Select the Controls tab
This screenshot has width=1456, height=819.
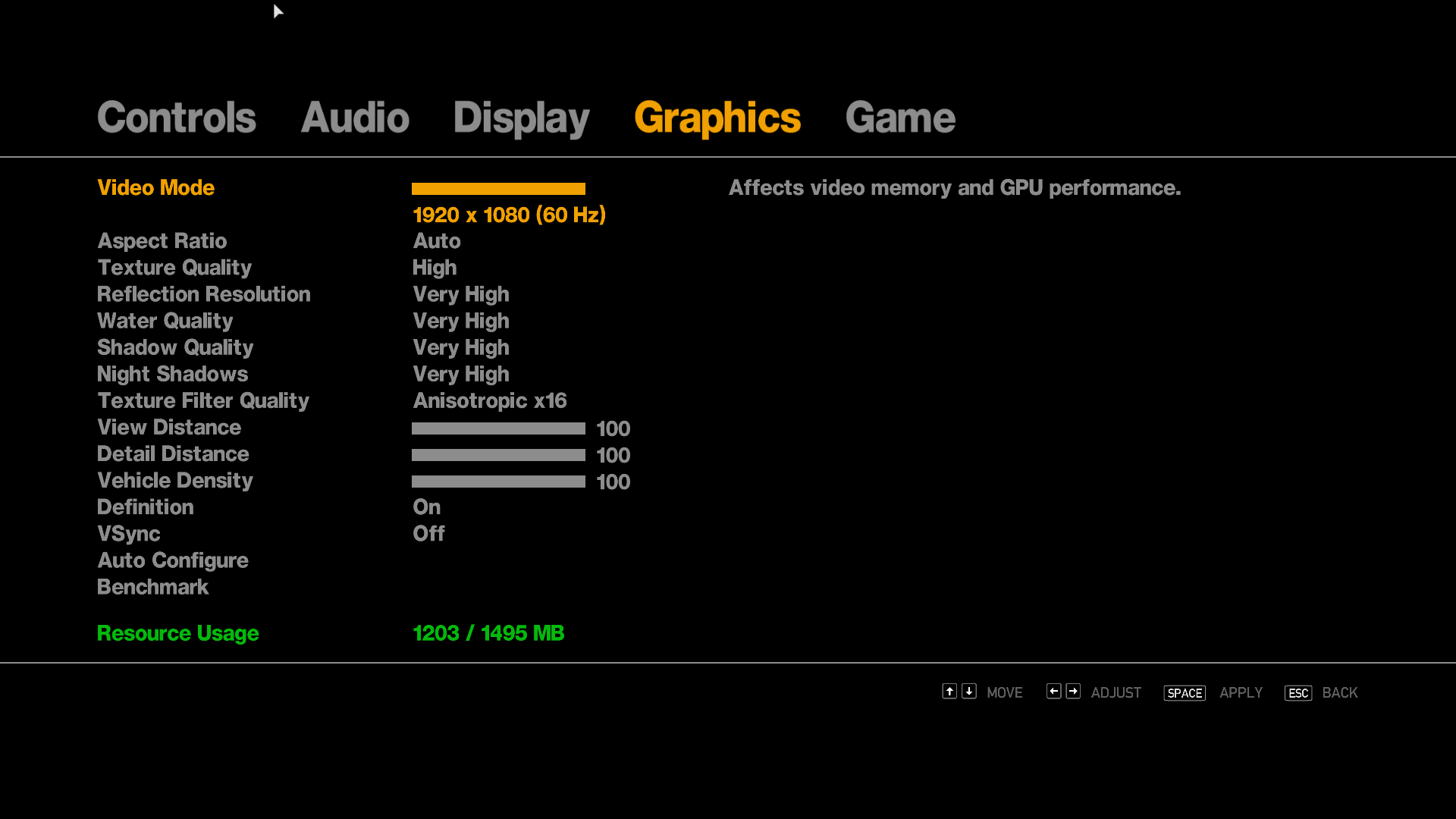click(x=175, y=117)
